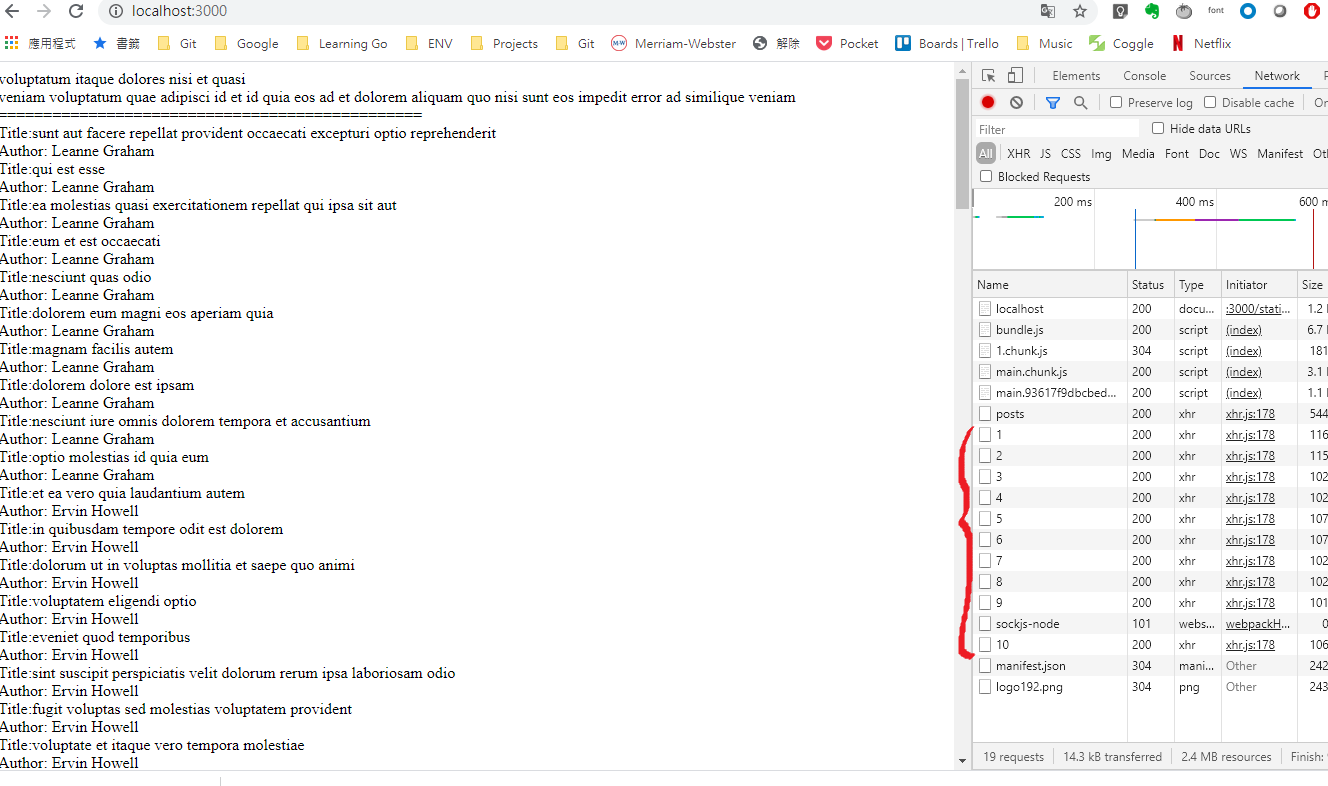Image resolution: width=1328 pixels, height=786 pixels.
Task: Tick Hide data URLs checkbox
Action: point(1158,128)
